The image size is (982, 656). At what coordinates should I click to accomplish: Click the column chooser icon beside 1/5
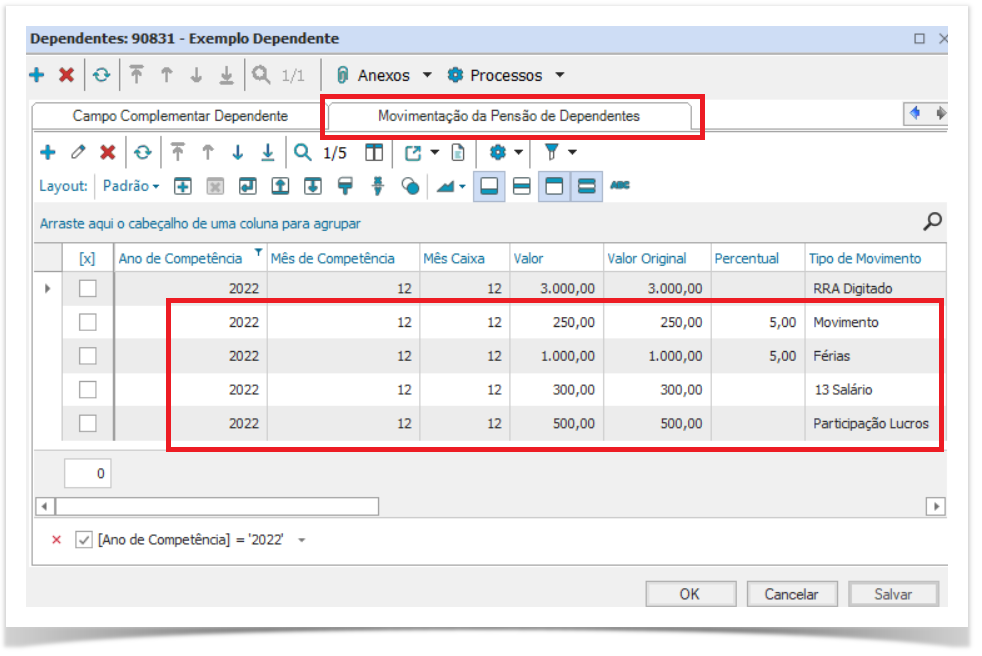tap(374, 152)
